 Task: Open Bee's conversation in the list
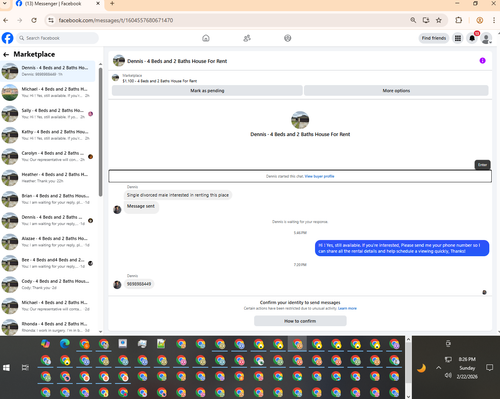coord(48,263)
